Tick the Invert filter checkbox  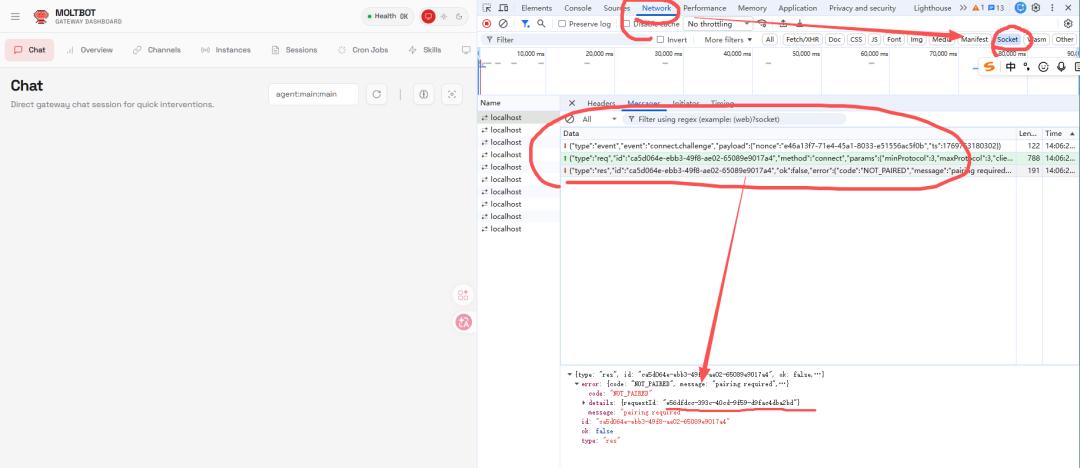point(660,39)
